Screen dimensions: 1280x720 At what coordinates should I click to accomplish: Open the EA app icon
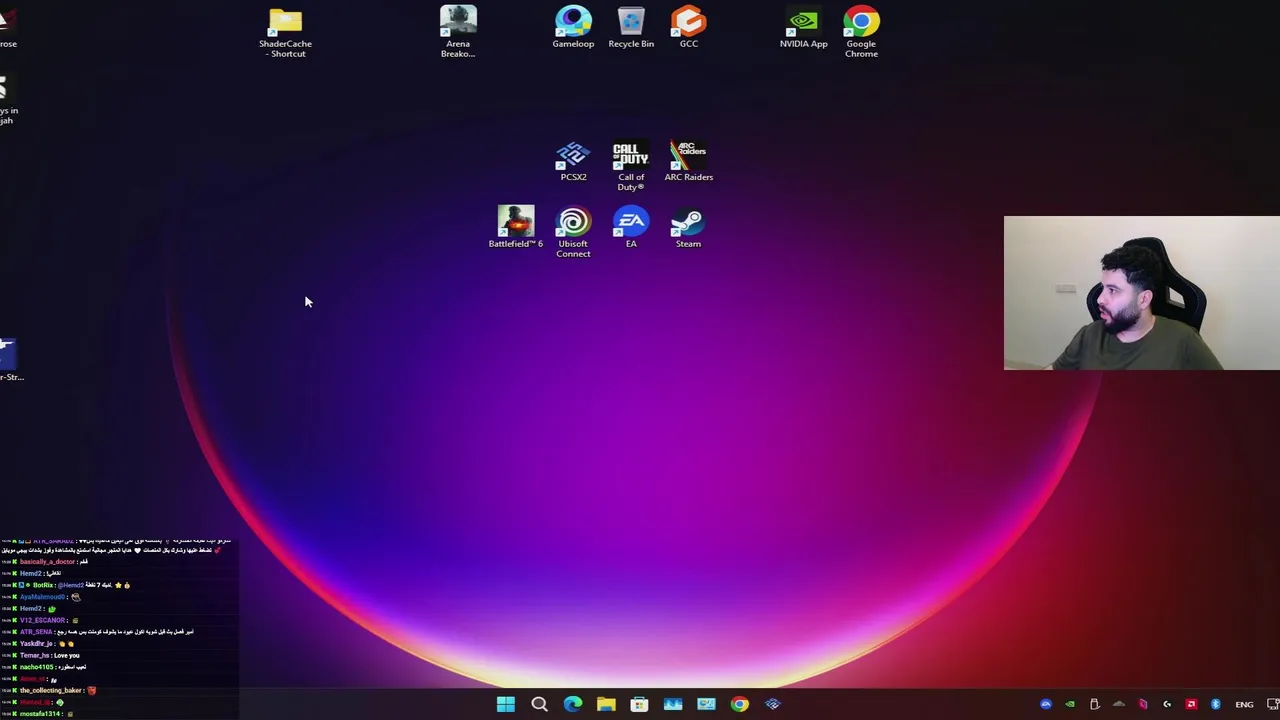[631, 227]
